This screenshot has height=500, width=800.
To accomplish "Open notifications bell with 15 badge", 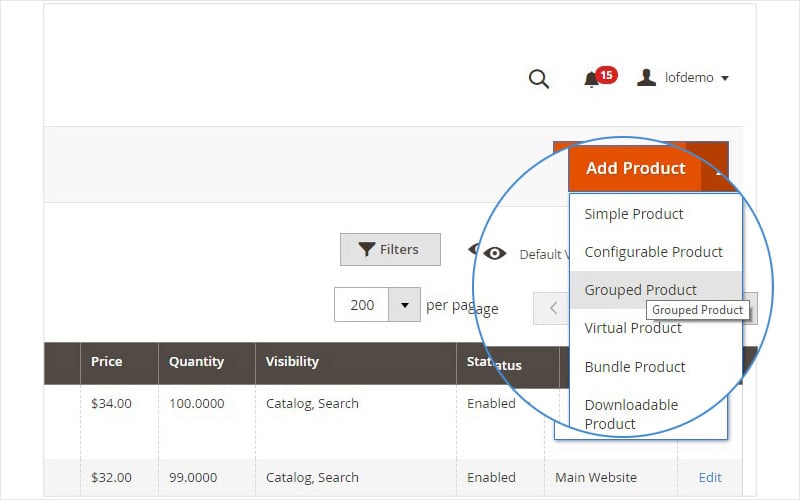I will [592, 79].
